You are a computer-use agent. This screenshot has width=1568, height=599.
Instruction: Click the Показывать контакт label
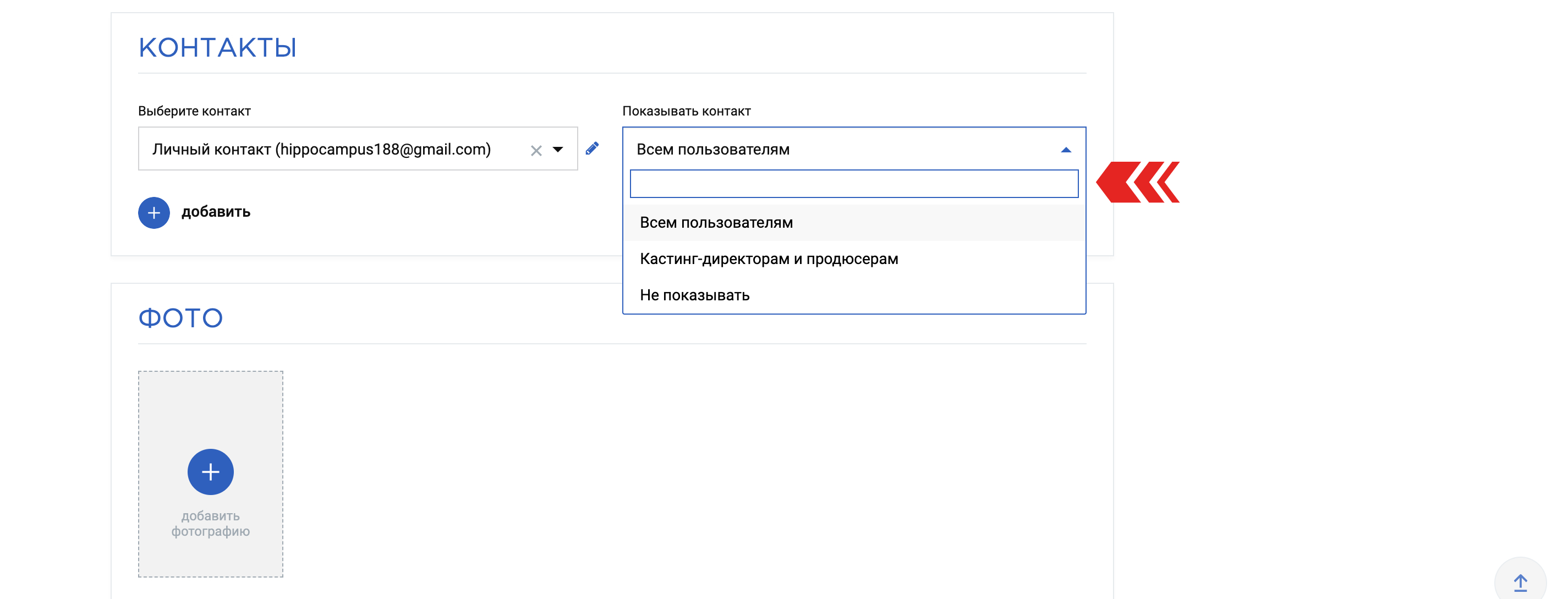click(687, 112)
